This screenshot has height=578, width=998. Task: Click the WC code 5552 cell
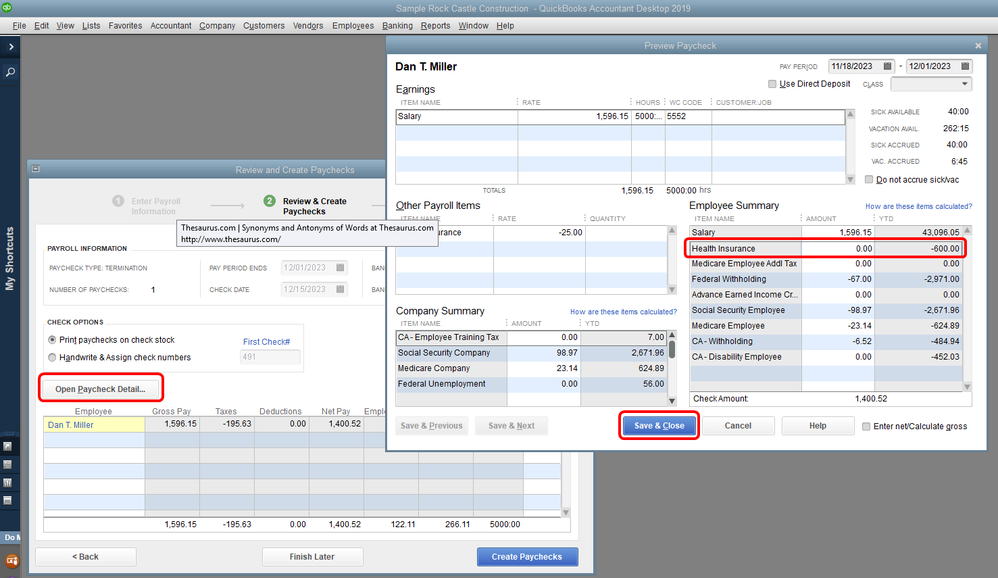[688, 116]
